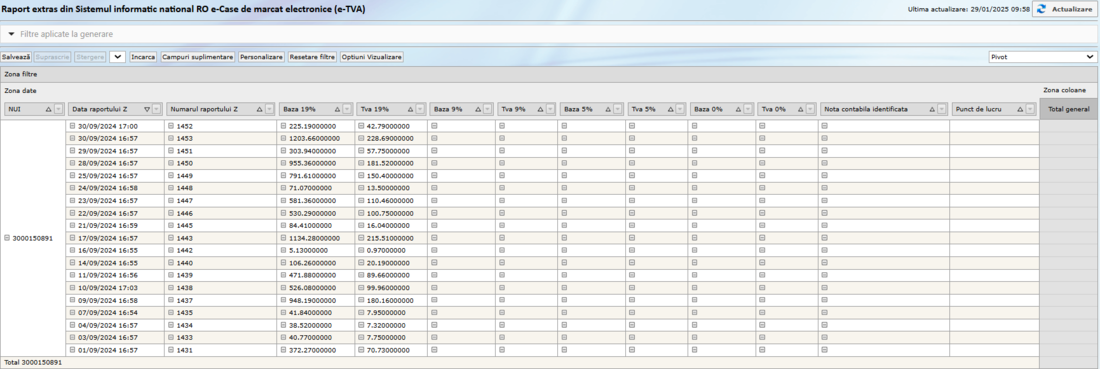The width and height of the screenshot is (1100, 369).
Task: Click the Salvează button
Action: (x=15, y=57)
